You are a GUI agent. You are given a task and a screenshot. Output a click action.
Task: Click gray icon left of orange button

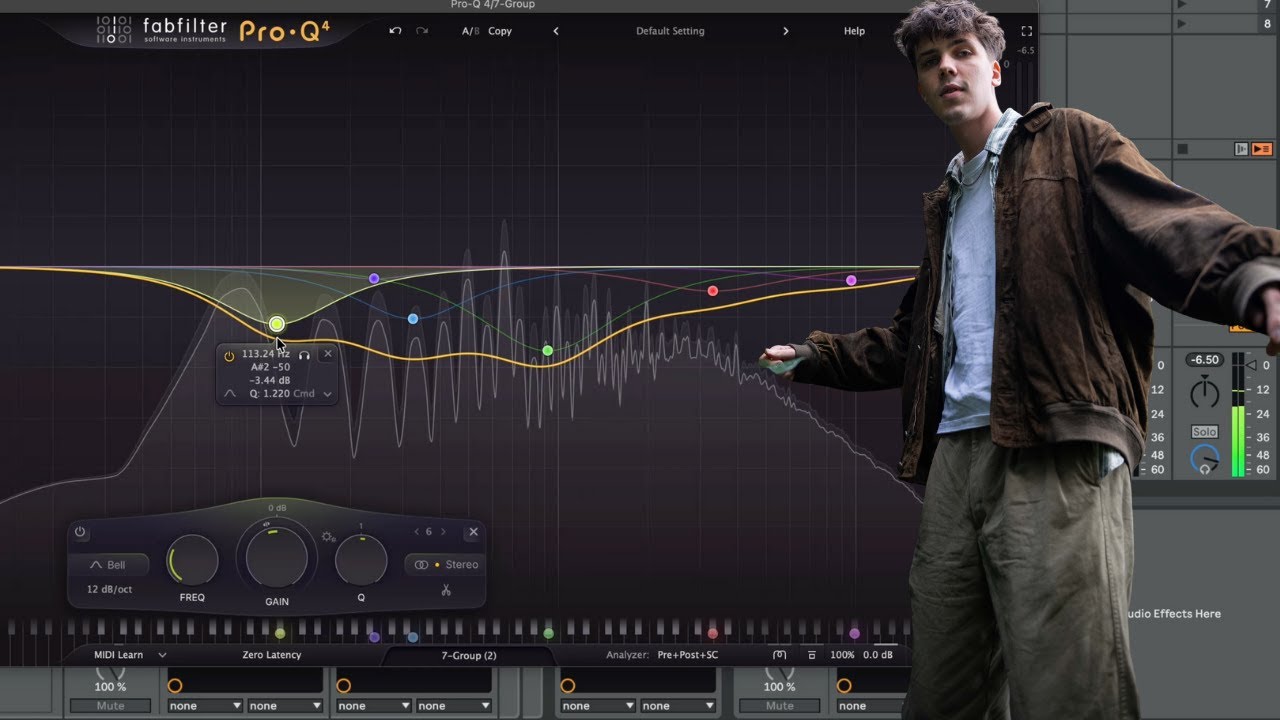tap(1241, 149)
